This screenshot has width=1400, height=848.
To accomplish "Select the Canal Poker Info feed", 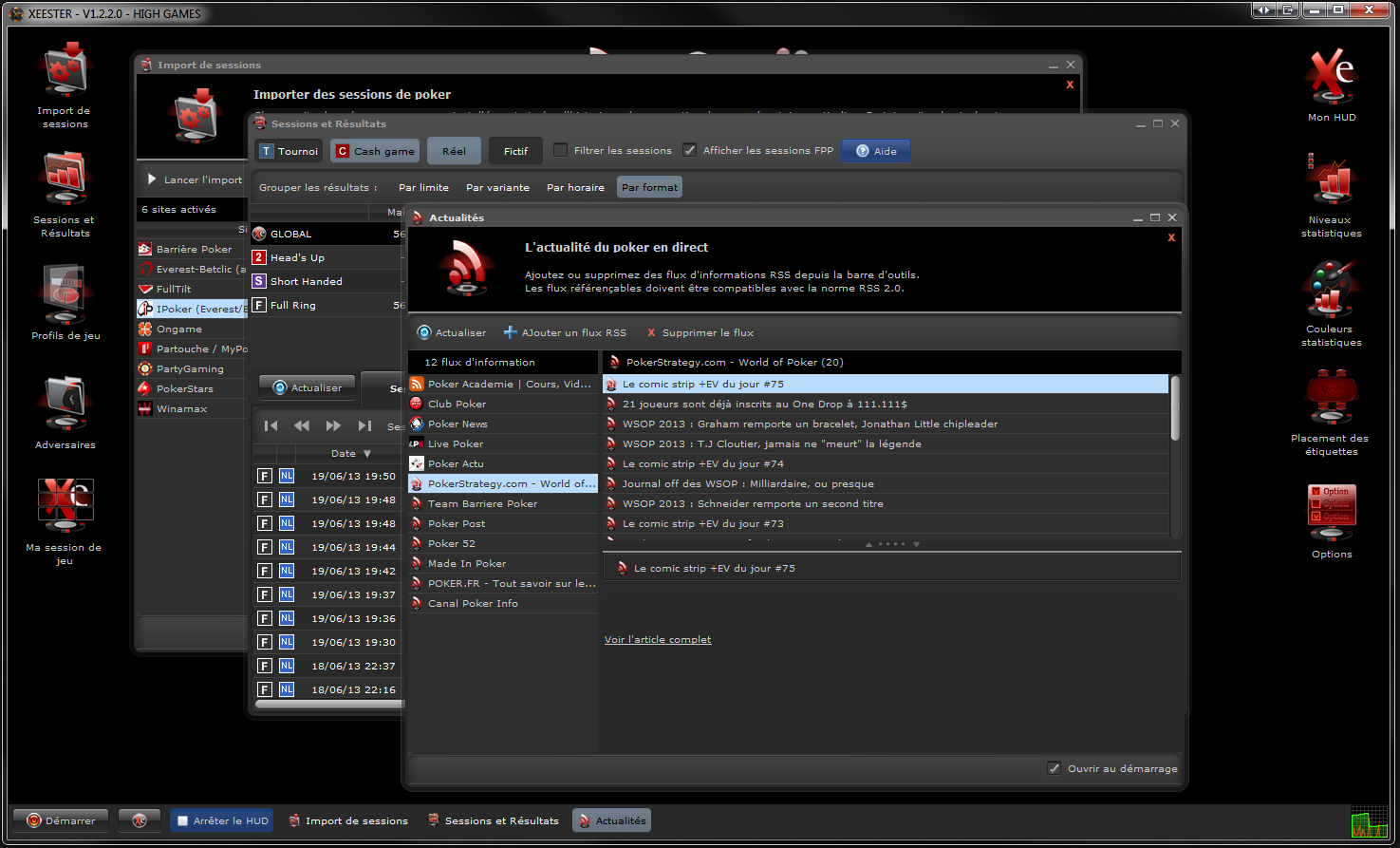I will click(x=503, y=603).
